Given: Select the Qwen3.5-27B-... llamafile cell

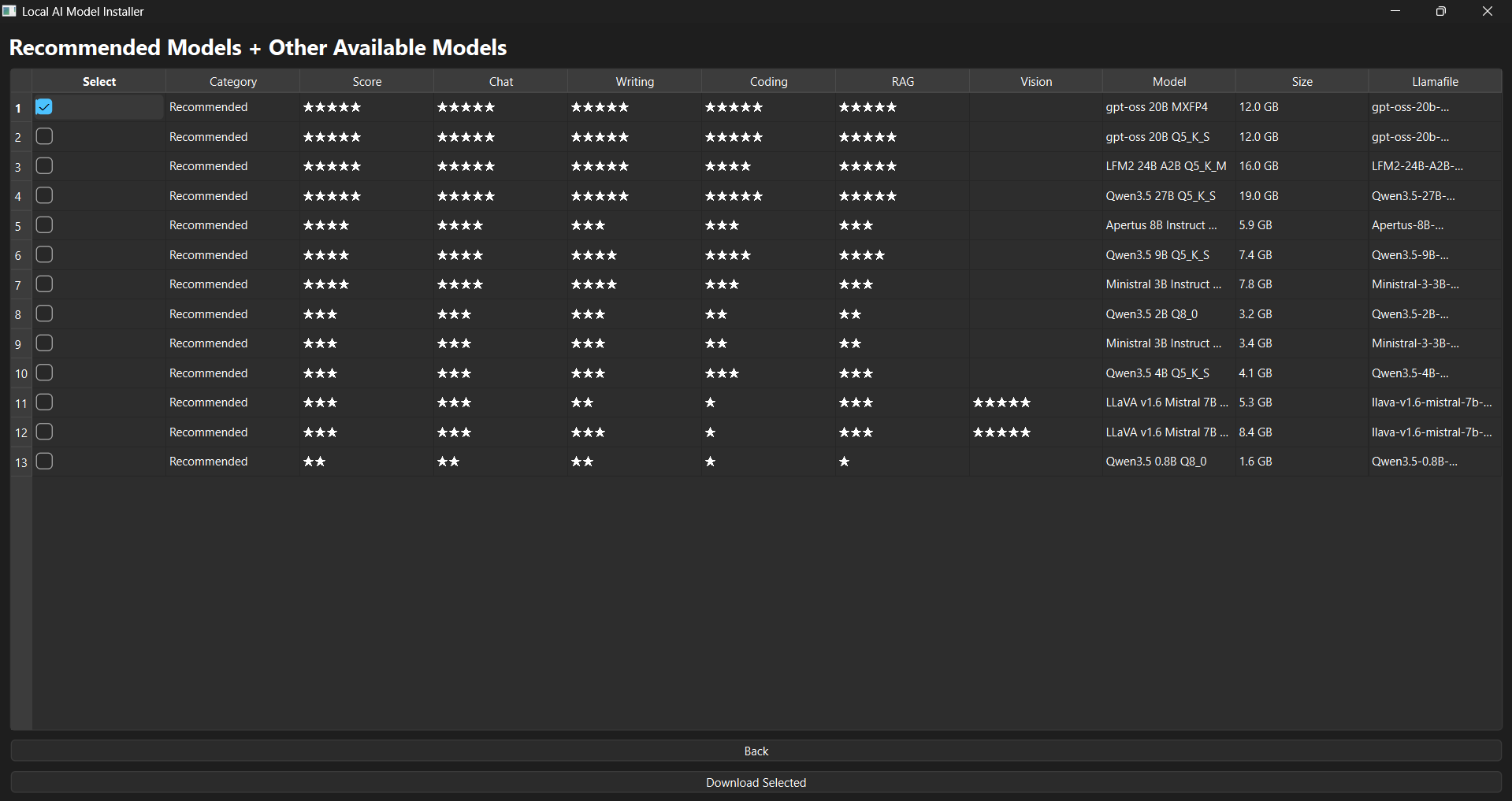Looking at the screenshot, I should tap(1436, 196).
